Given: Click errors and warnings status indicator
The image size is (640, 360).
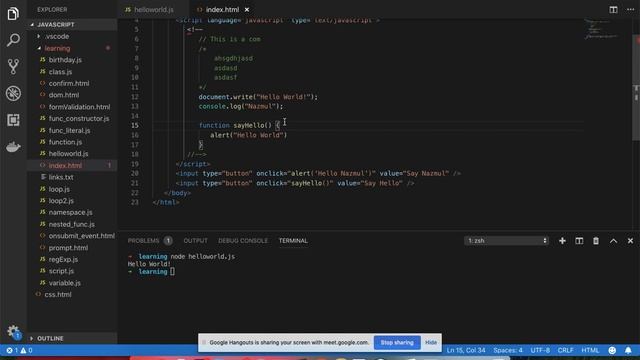Looking at the screenshot, I should pos(19,350).
